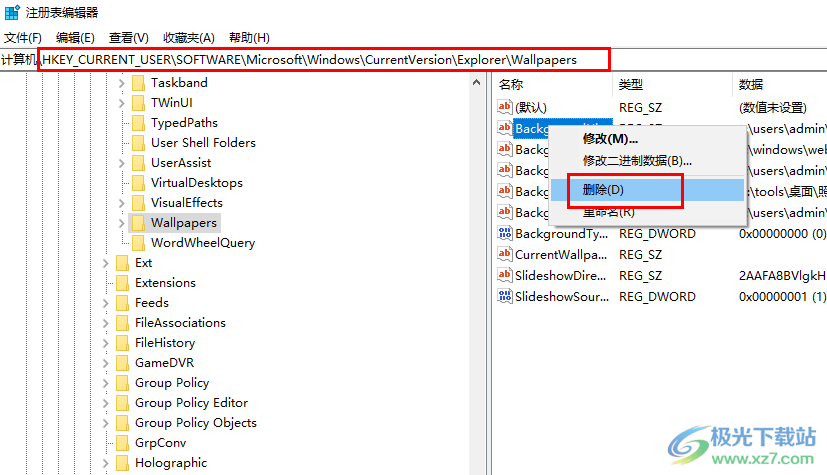The image size is (827, 475).
Task: Expand the Feeds key
Action: point(105,304)
